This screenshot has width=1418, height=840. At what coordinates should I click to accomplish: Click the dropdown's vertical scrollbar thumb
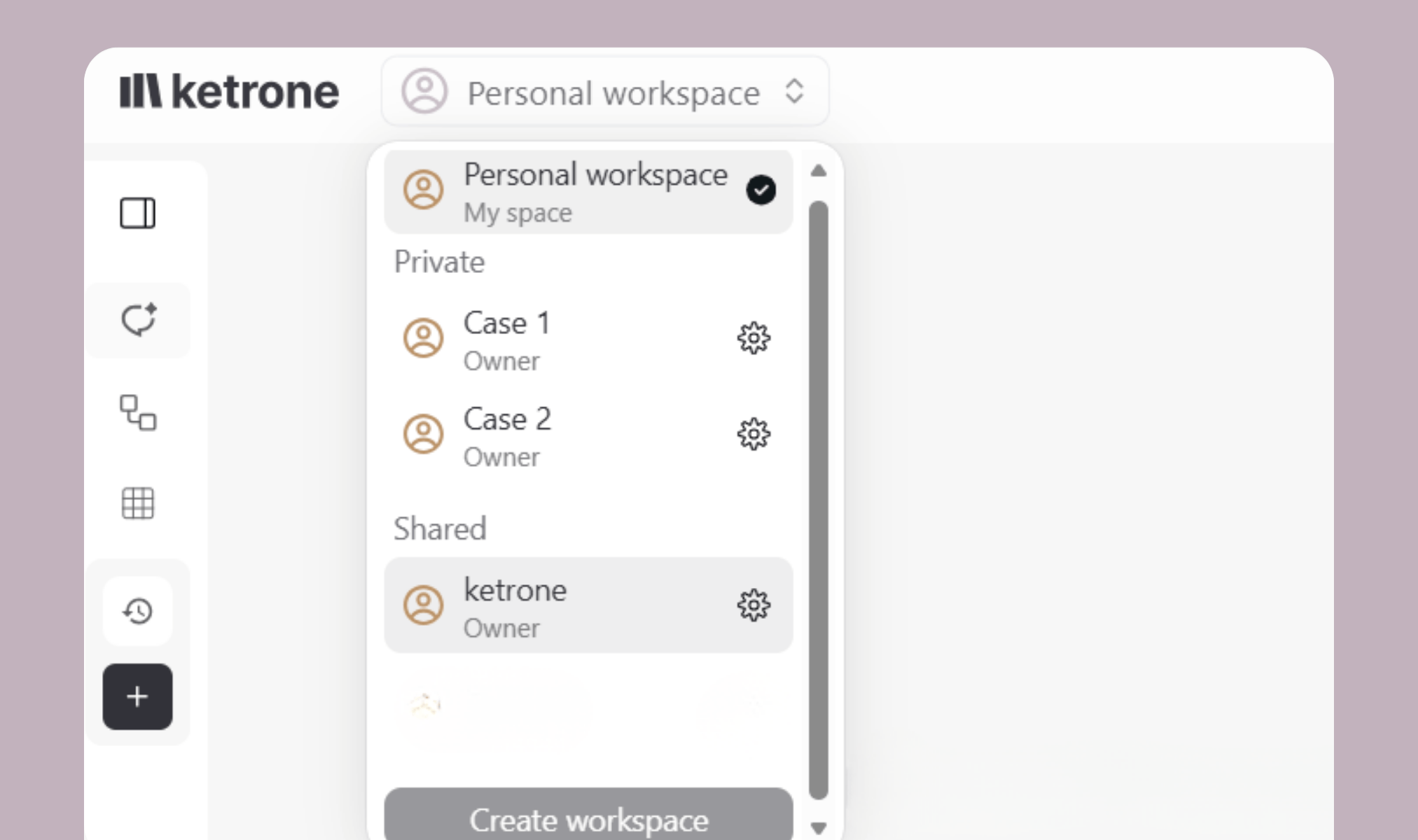pos(819,500)
